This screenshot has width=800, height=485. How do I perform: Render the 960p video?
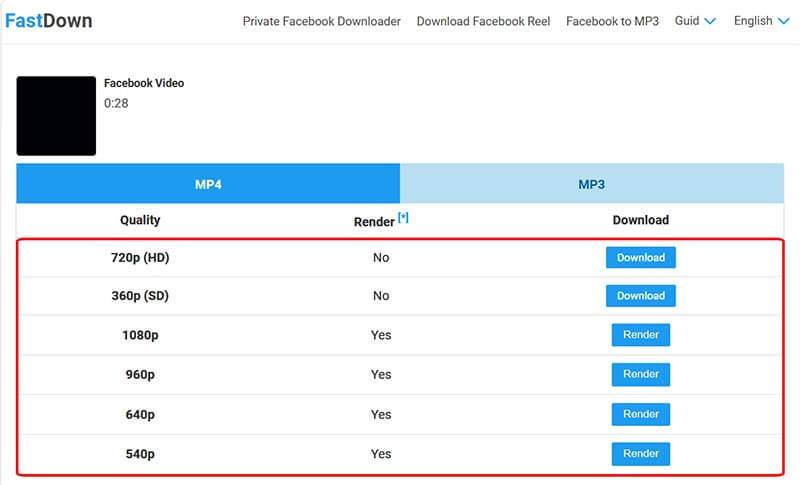(x=640, y=374)
